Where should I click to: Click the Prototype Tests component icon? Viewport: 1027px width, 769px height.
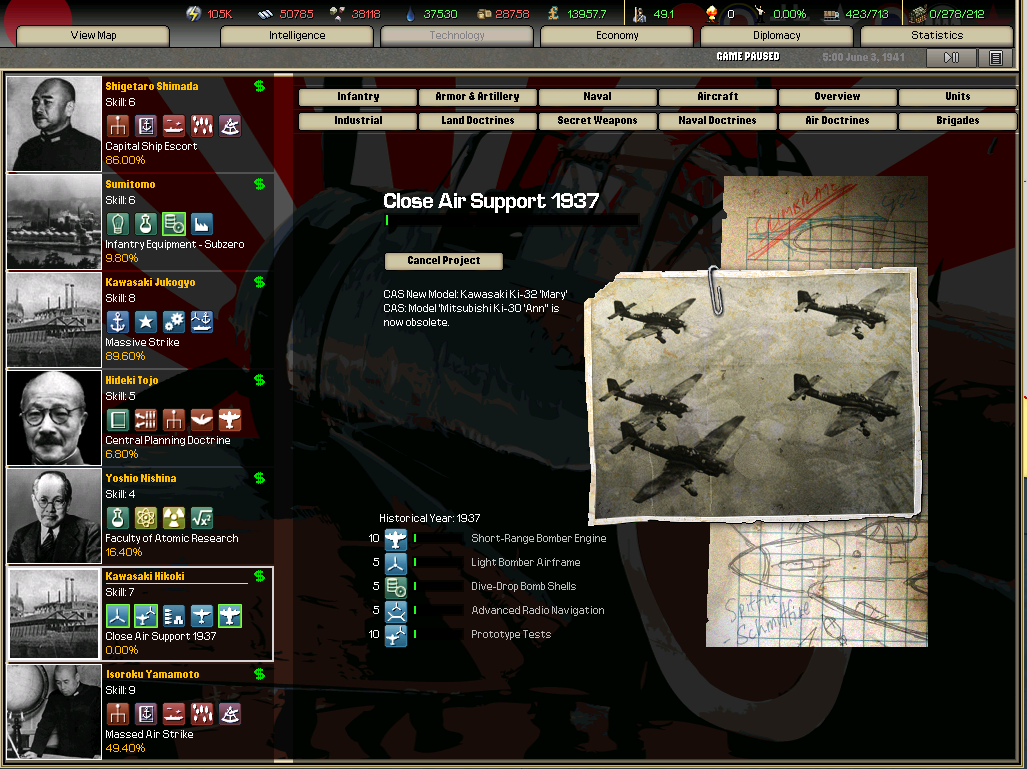(x=396, y=635)
